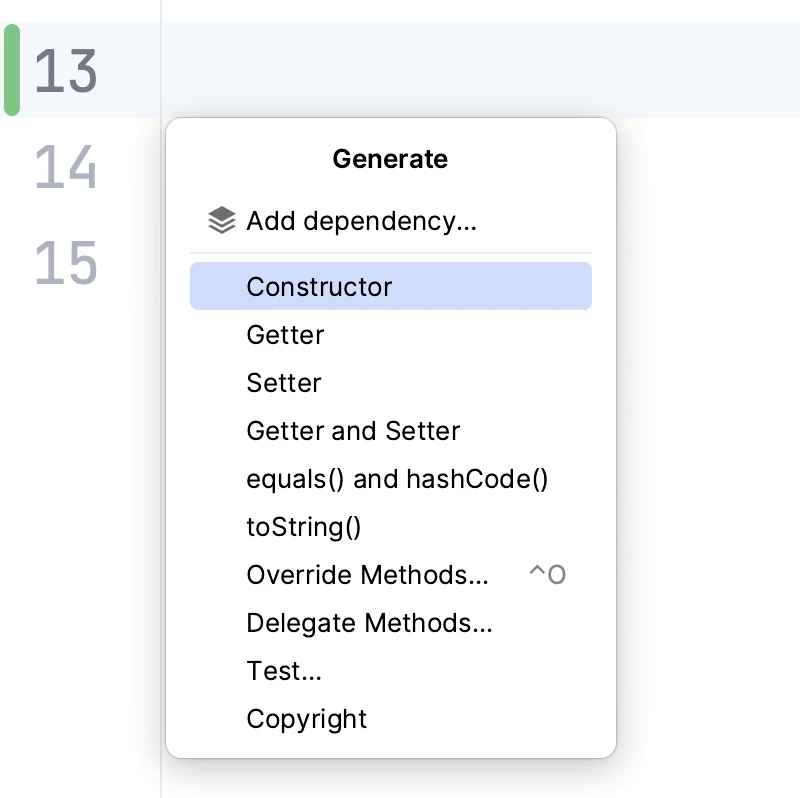Click the ^O shortcut hint
Image resolution: width=800 pixels, height=798 pixels.
coord(547,575)
